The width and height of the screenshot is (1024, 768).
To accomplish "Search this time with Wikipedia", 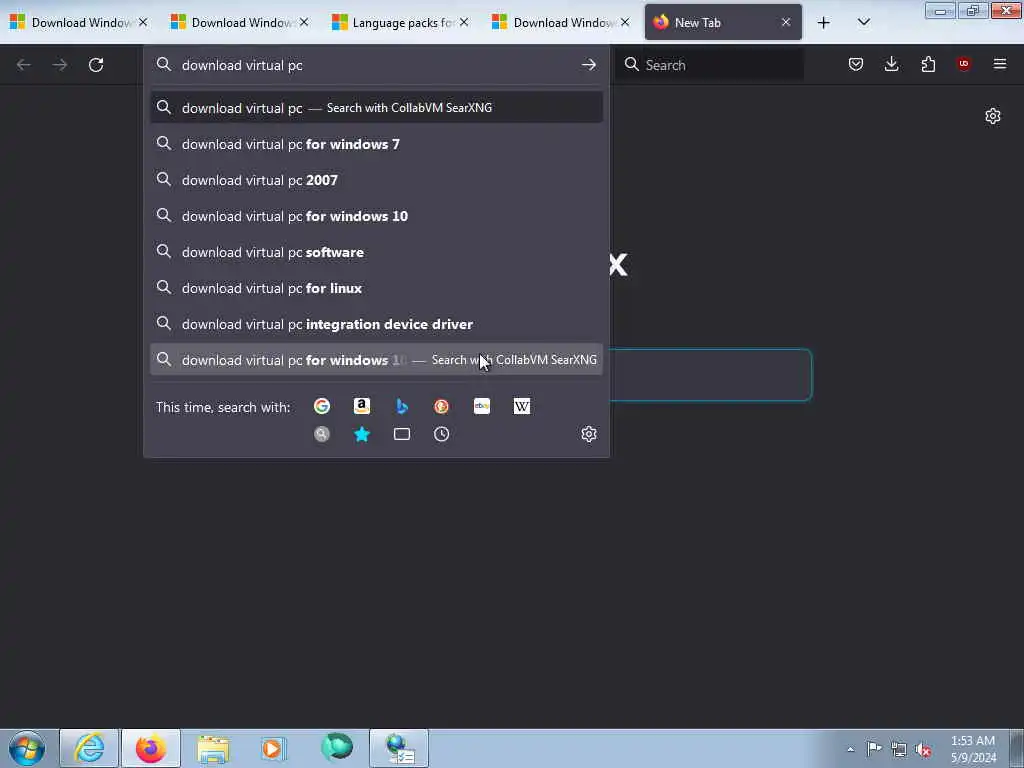I will 522,406.
